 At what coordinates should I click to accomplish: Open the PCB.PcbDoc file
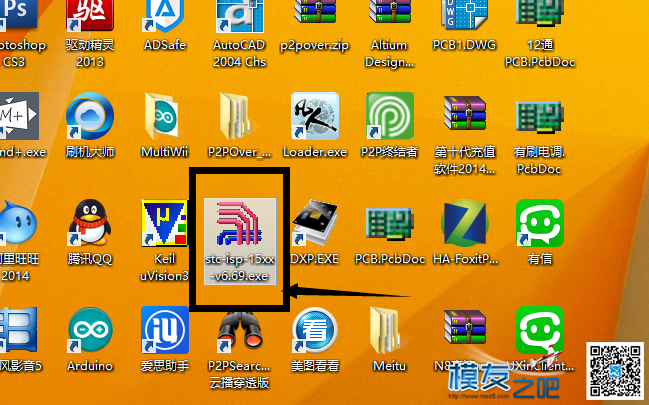pyautogui.click(x=390, y=224)
